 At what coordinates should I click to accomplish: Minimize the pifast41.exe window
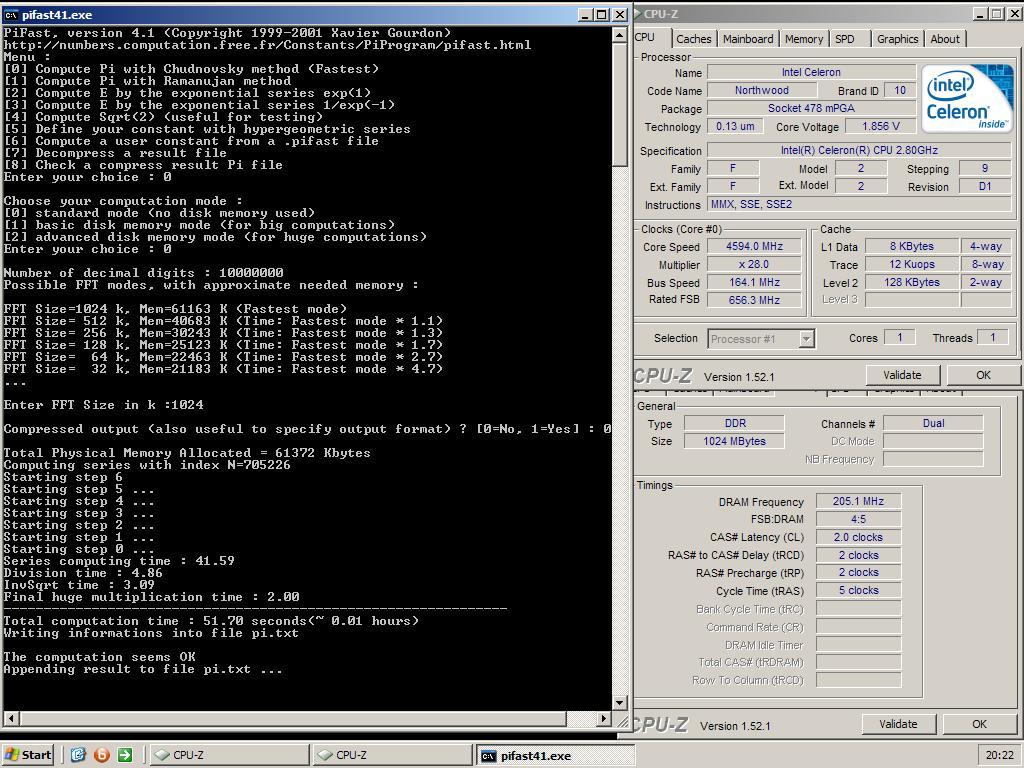[585, 14]
